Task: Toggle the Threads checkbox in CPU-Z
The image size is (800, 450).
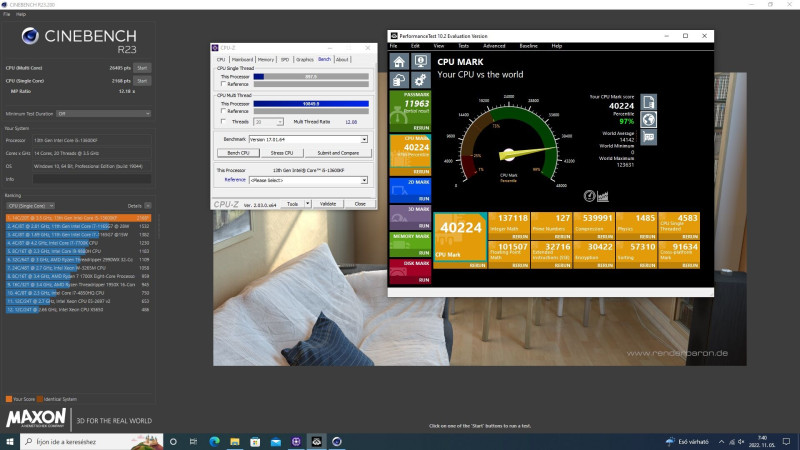Action: [x=223, y=121]
